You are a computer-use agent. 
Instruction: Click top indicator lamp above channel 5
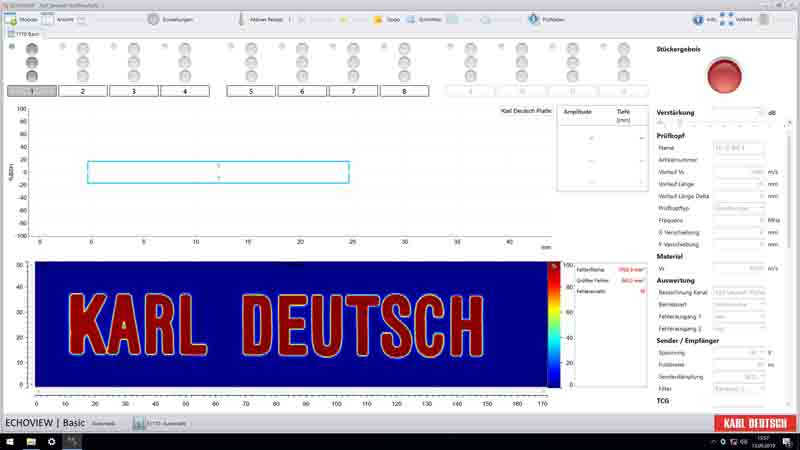(251, 49)
